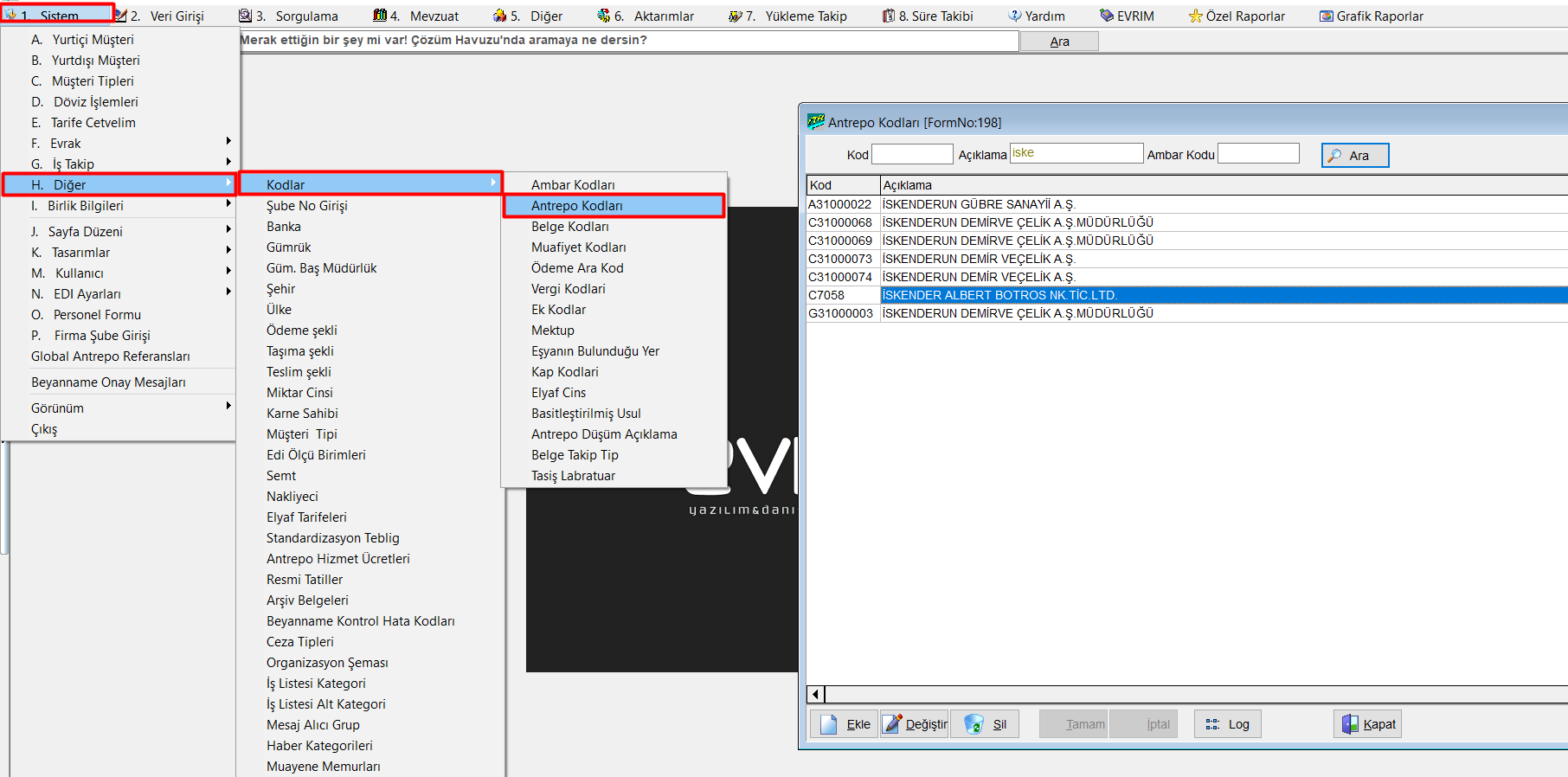The width and height of the screenshot is (1568, 777).
Task: Expand the EDI Ayarları submenu
Action: (x=228, y=292)
